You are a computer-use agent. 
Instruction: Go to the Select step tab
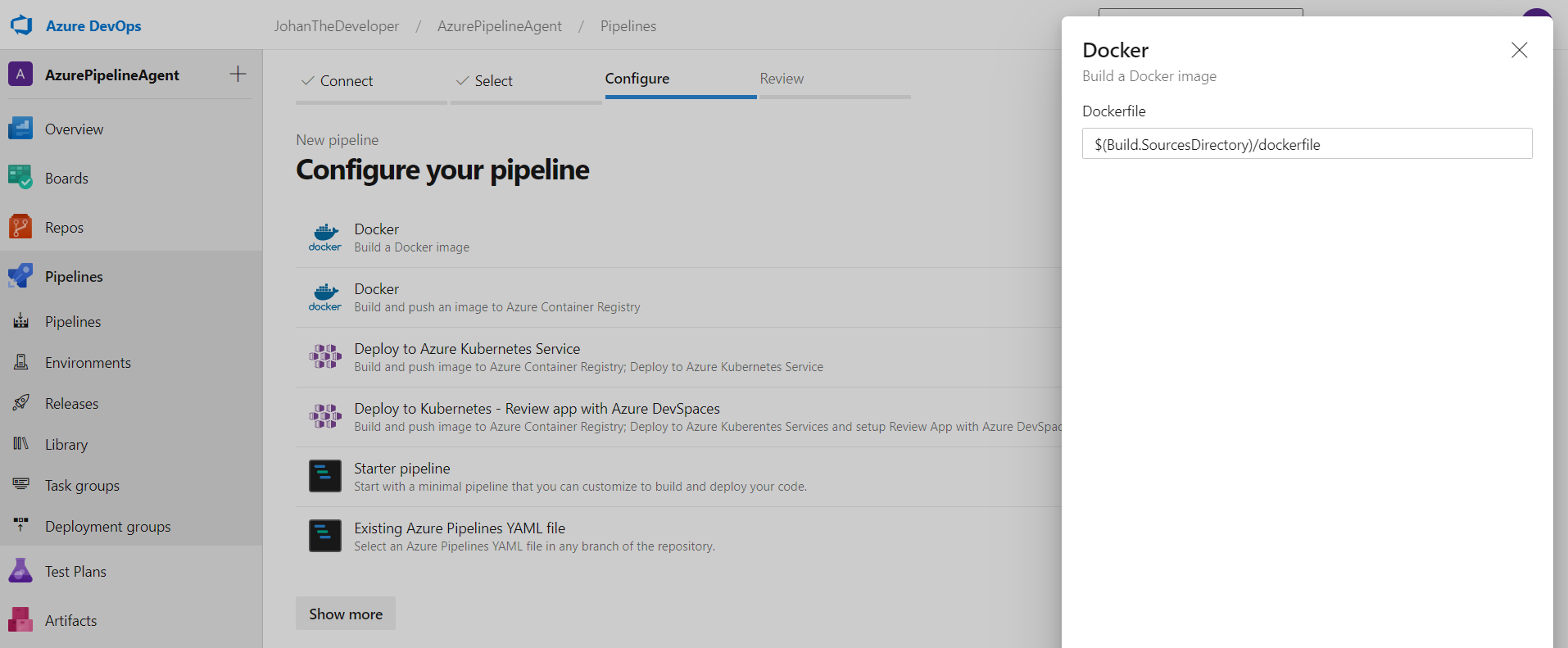(526, 81)
